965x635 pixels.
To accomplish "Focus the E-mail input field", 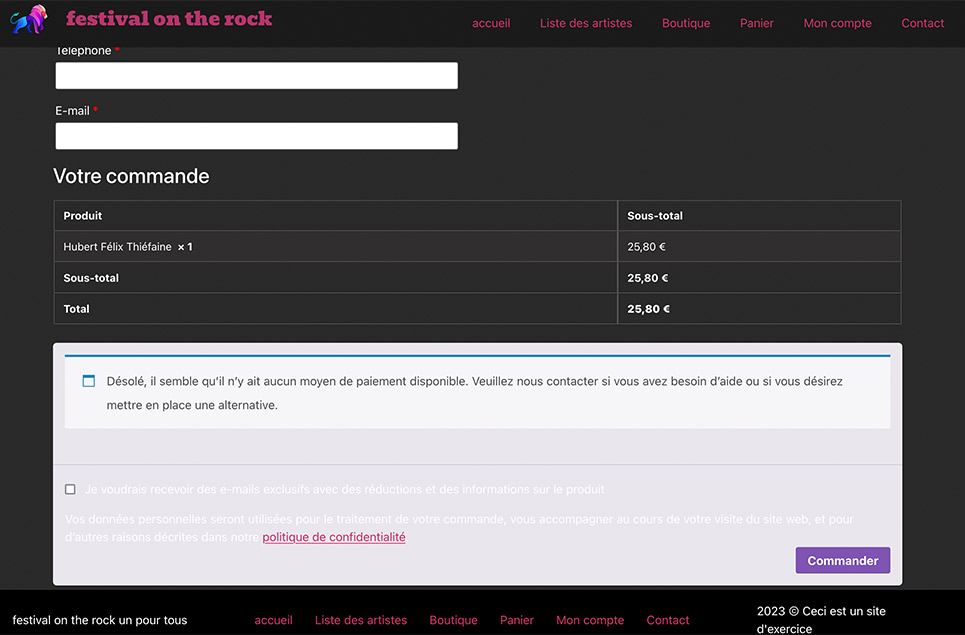I will pos(257,135).
